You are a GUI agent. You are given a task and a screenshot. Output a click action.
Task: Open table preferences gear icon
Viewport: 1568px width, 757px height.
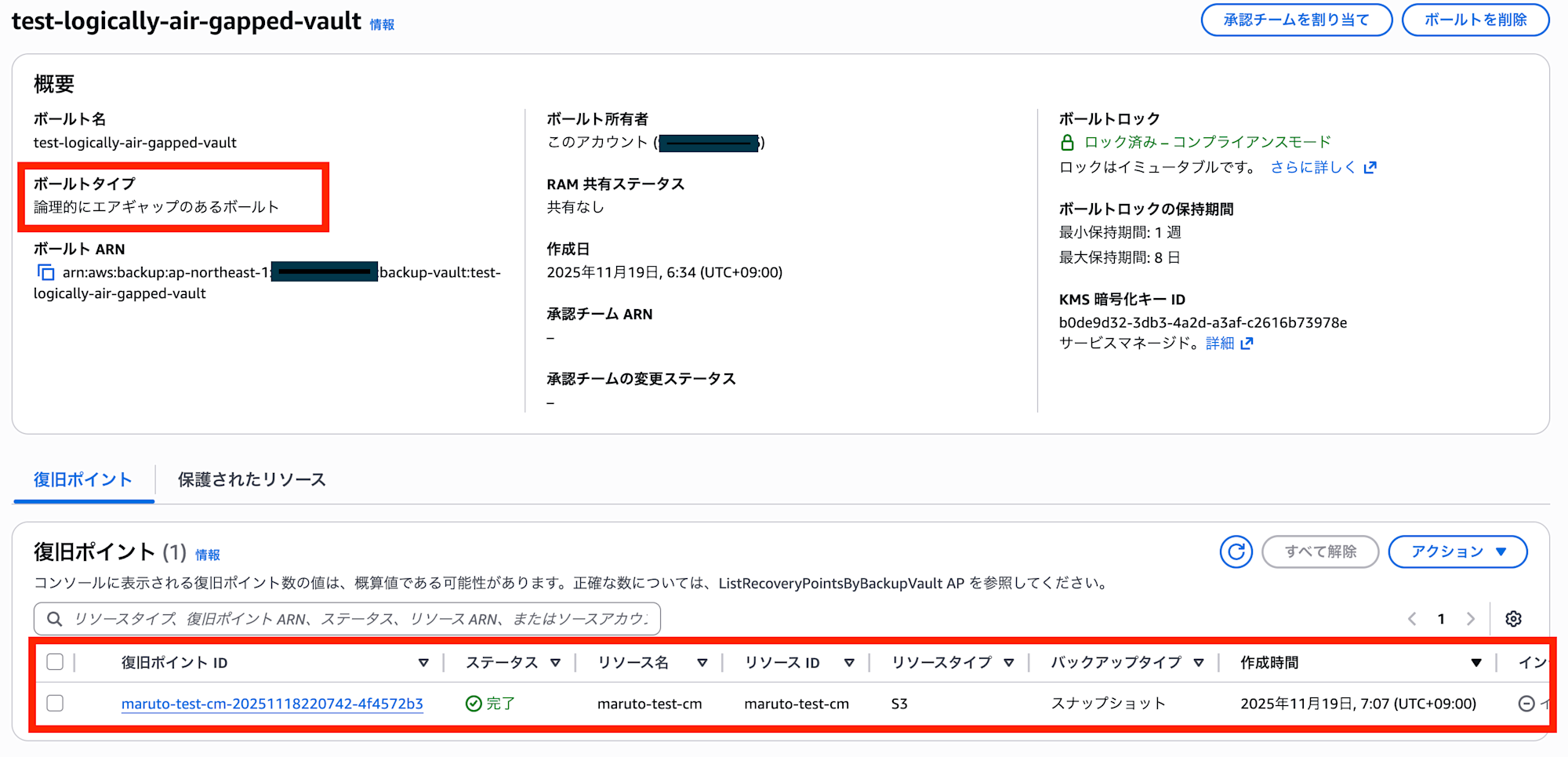pos(1513,619)
